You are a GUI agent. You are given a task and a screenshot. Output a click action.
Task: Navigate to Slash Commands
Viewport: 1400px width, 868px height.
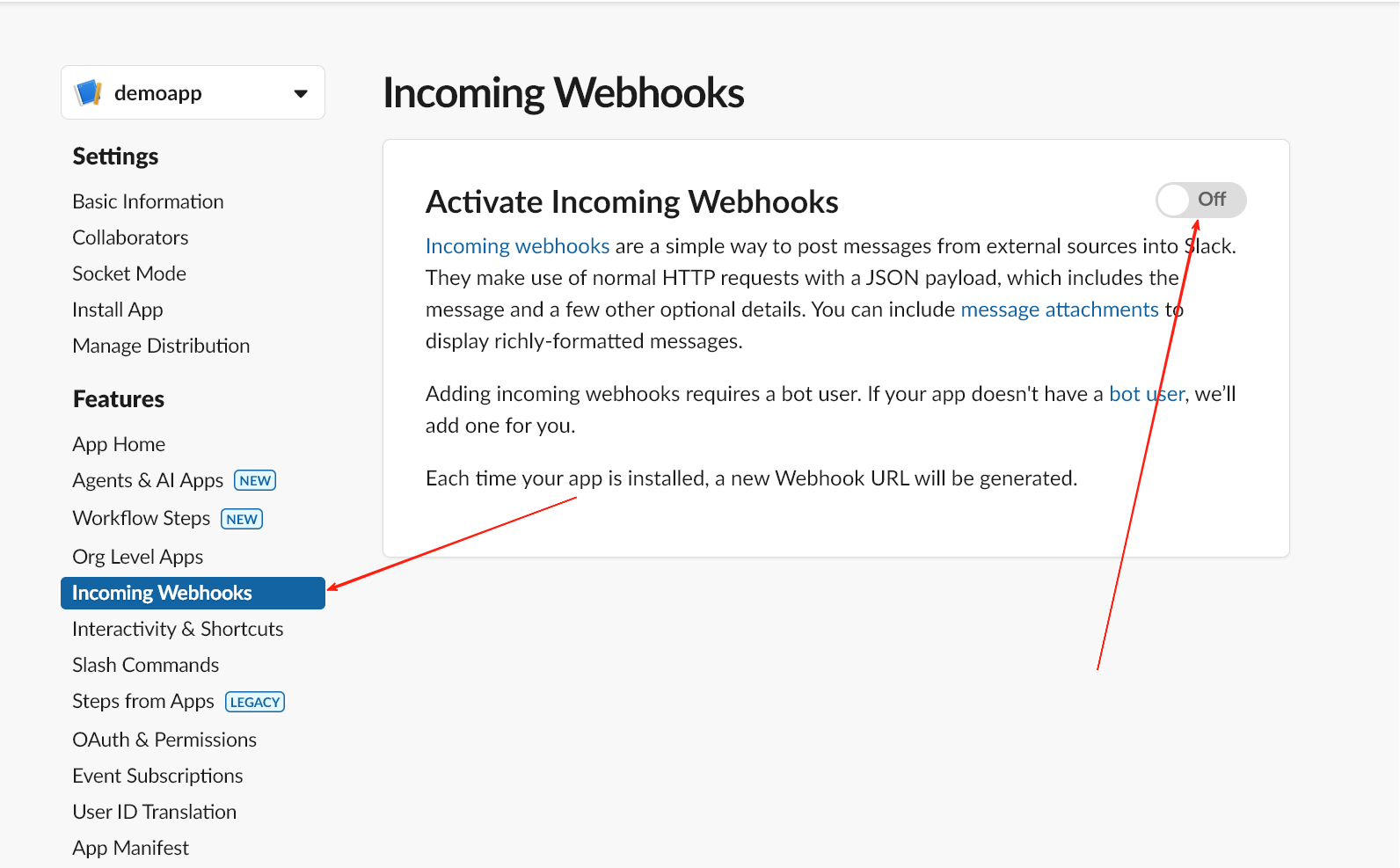pyautogui.click(x=145, y=665)
